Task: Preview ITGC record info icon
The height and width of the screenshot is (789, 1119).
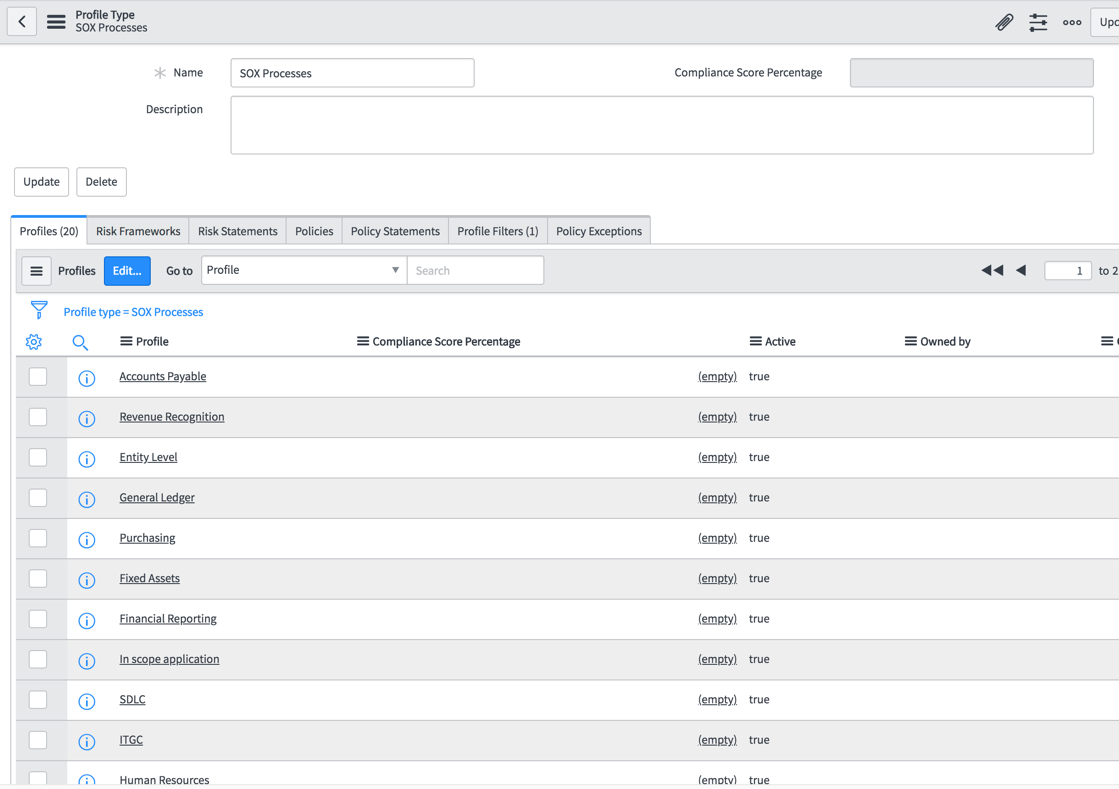Action: pyautogui.click(x=86, y=742)
